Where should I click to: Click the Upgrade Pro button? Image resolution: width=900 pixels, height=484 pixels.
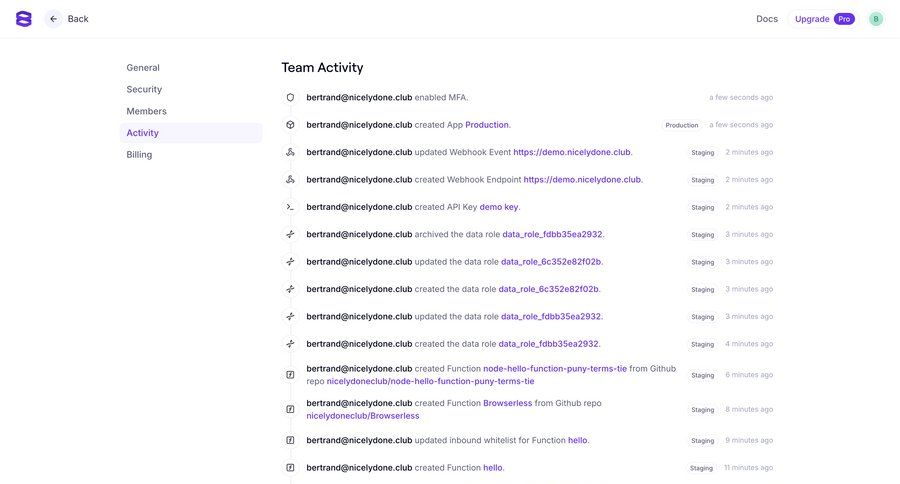[x=824, y=19]
